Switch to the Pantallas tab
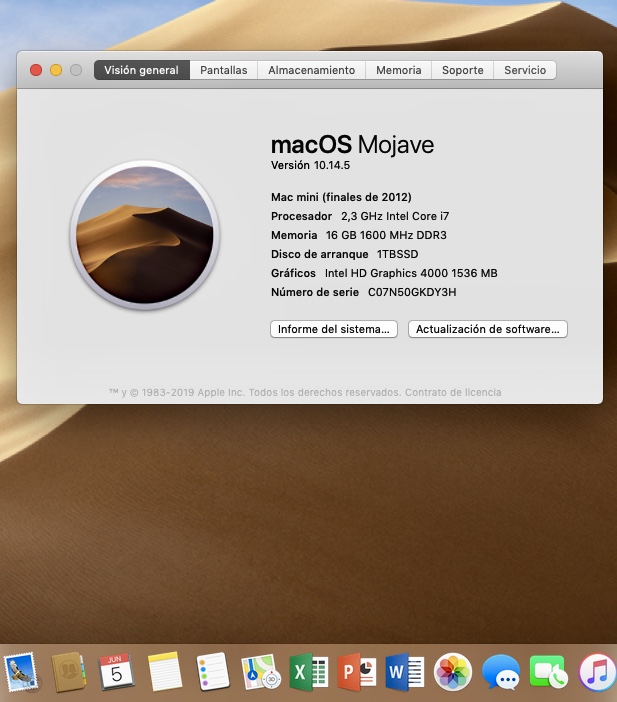The width and height of the screenshot is (617, 702). 223,70
